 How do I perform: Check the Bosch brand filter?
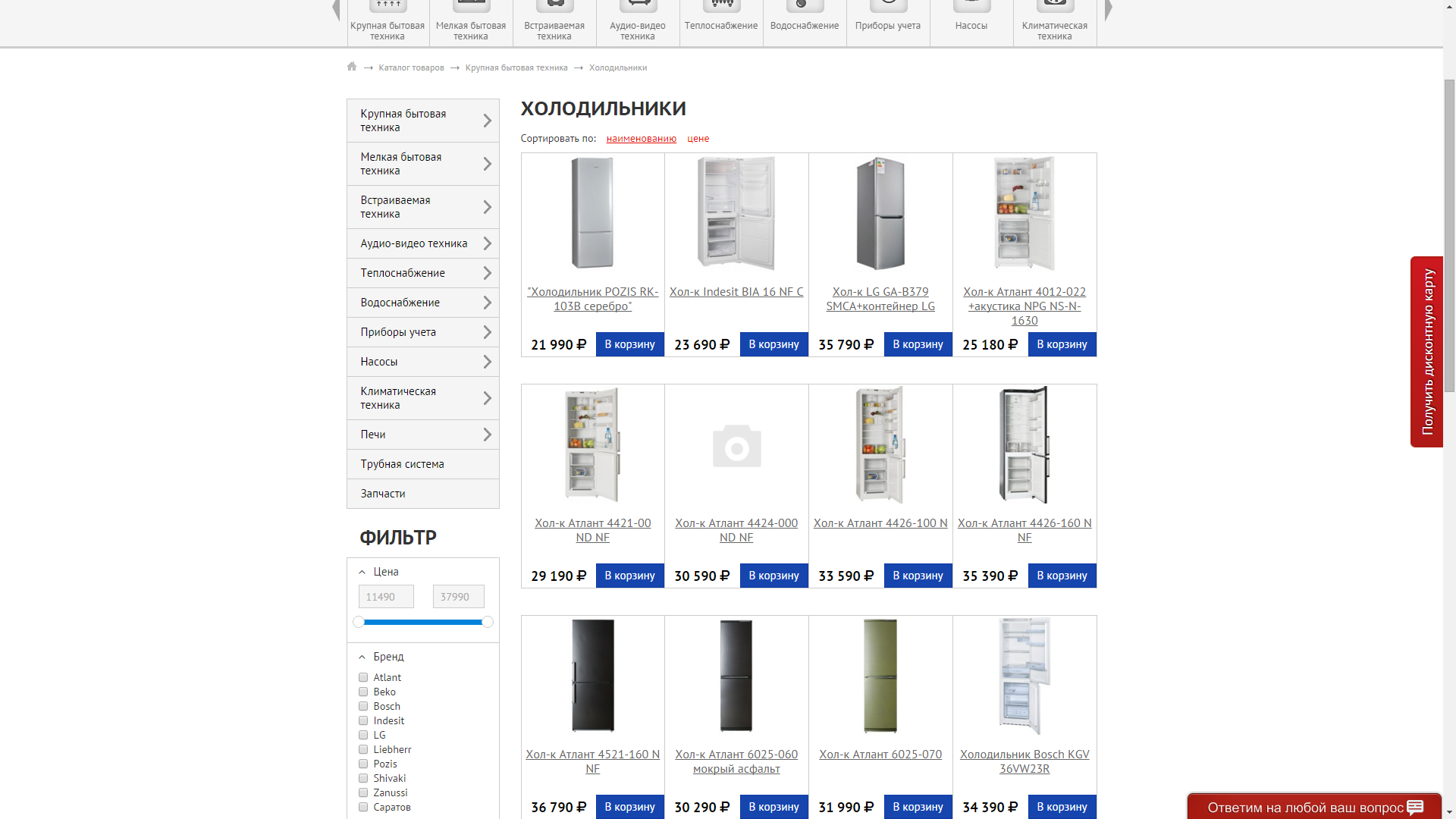(363, 706)
